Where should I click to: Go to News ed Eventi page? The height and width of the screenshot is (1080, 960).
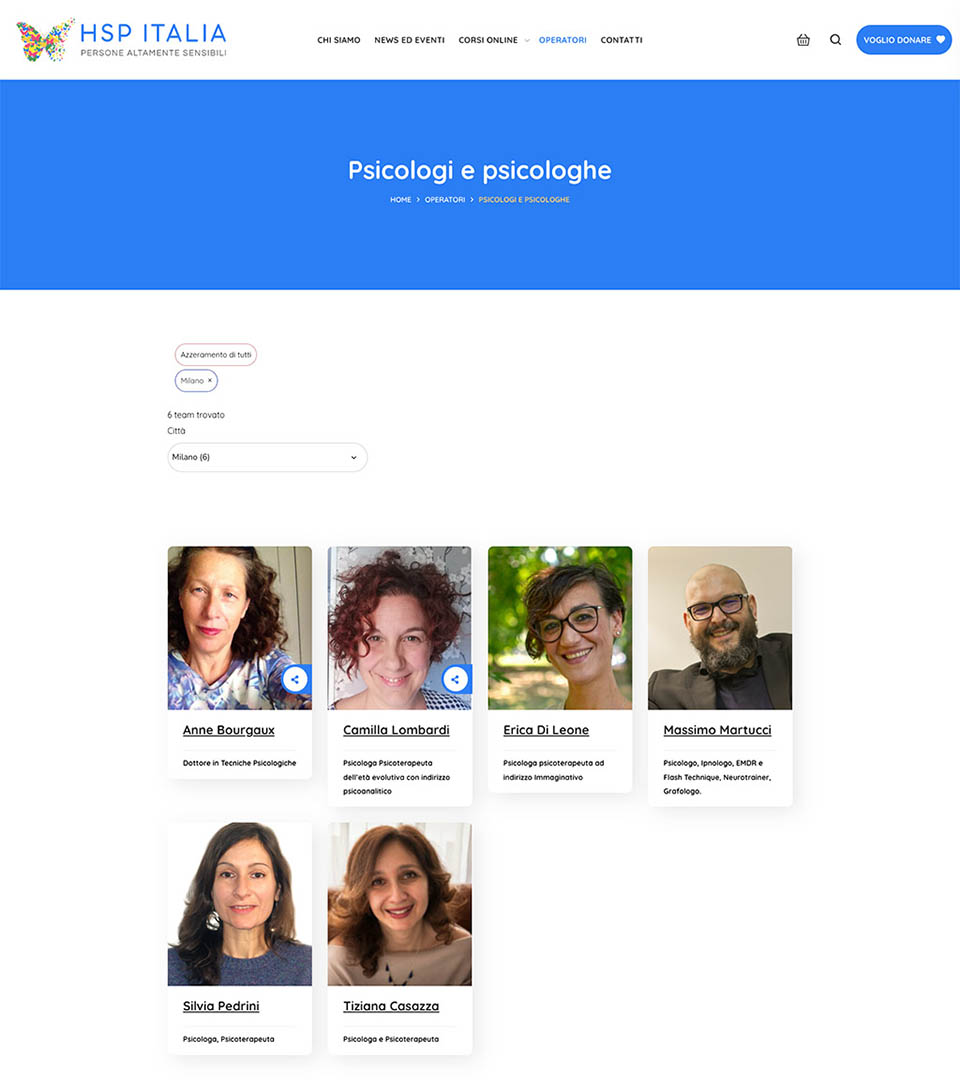[x=409, y=40]
